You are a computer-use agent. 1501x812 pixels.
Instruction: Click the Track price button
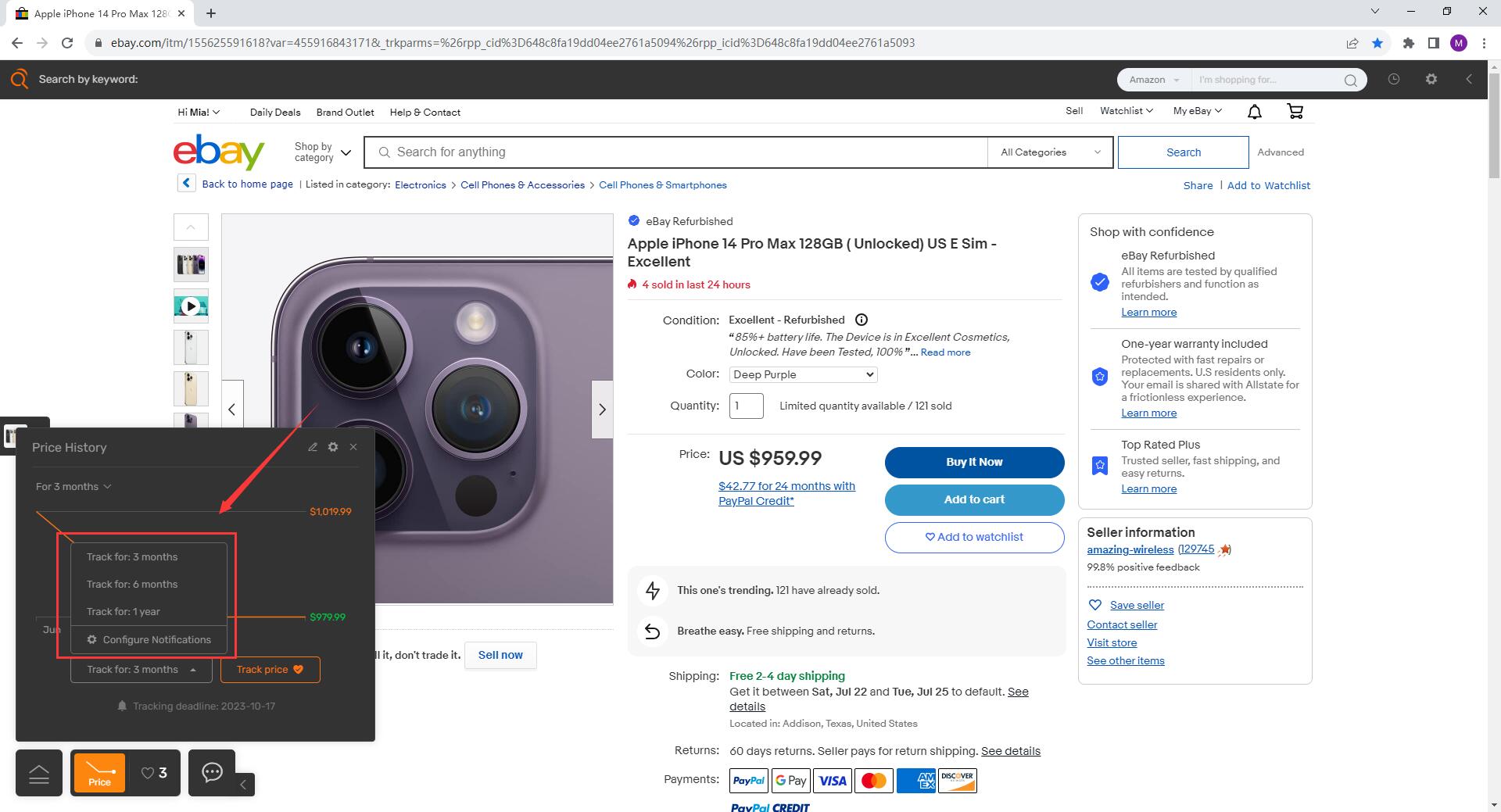(270, 670)
